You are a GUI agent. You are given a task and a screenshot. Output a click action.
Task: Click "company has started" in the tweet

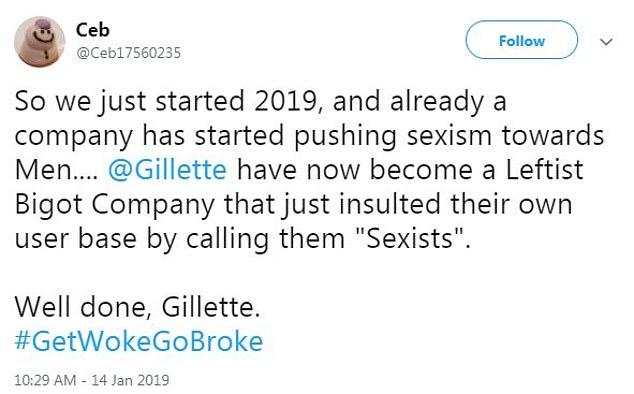click(x=149, y=136)
